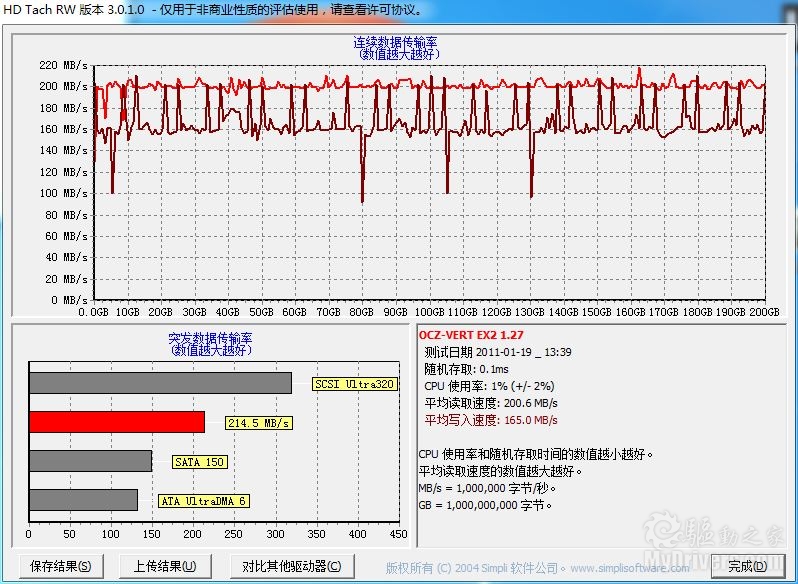Image resolution: width=798 pixels, height=584 pixels.
Task: Click the 200GB axis label
Action: [763, 312]
